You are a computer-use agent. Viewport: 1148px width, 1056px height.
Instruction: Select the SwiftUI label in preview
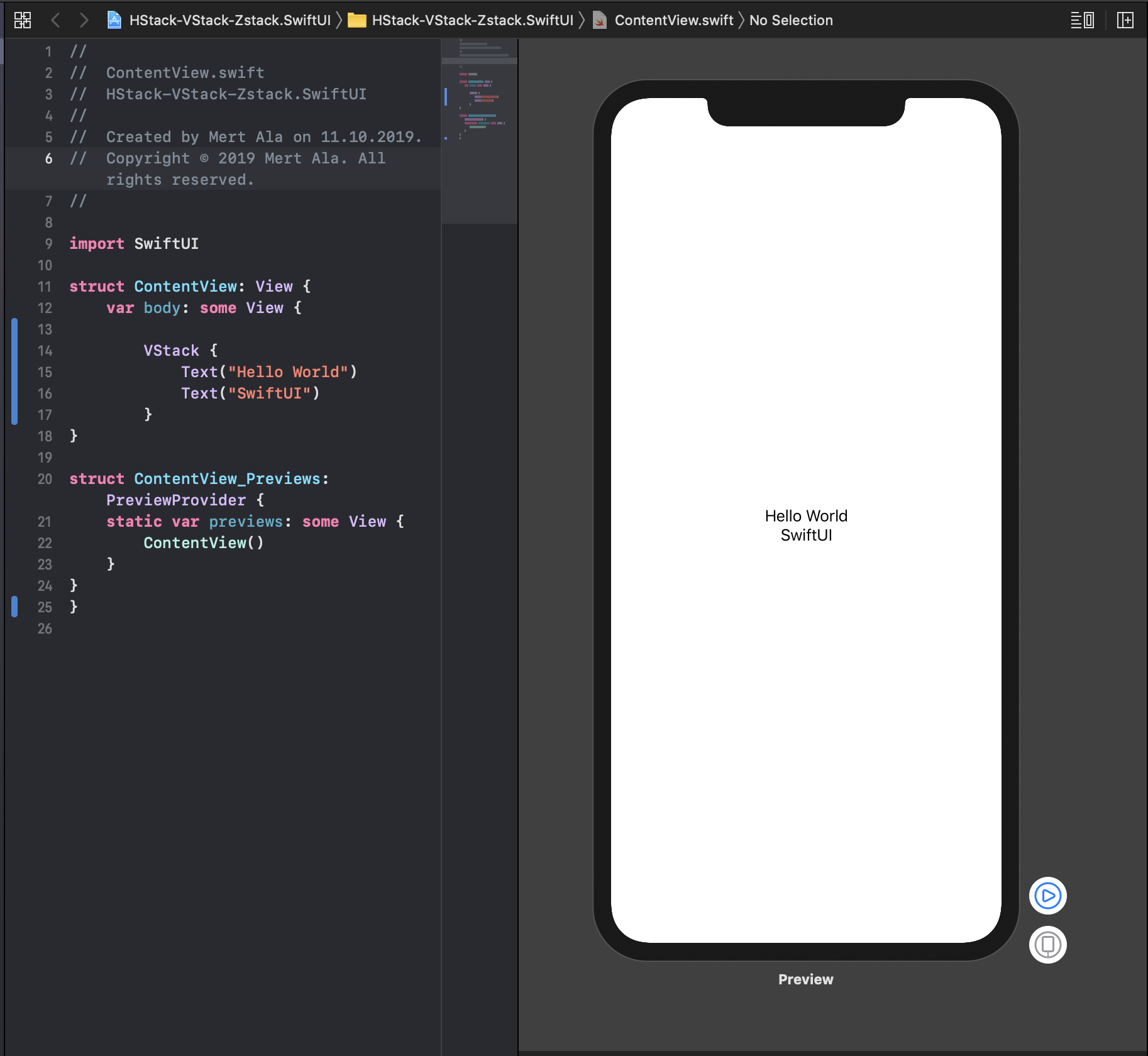click(x=806, y=536)
